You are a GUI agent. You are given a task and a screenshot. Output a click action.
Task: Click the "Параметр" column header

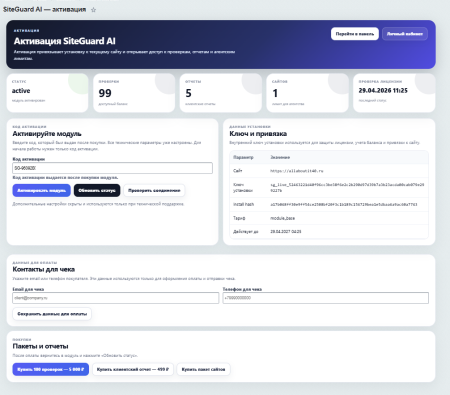pos(243,157)
